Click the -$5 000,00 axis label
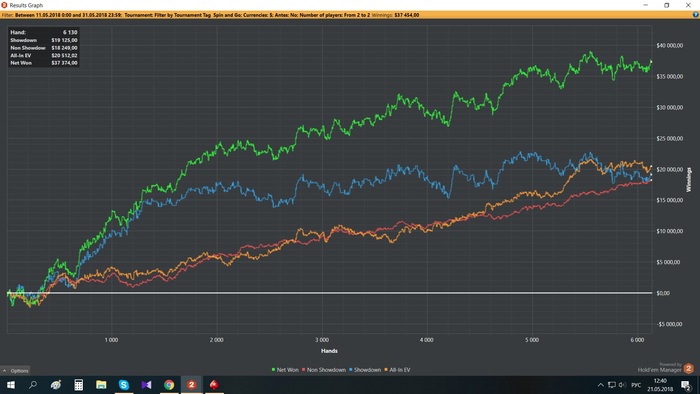The width and height of the screenshot is (700, 394). click(669, 324)
